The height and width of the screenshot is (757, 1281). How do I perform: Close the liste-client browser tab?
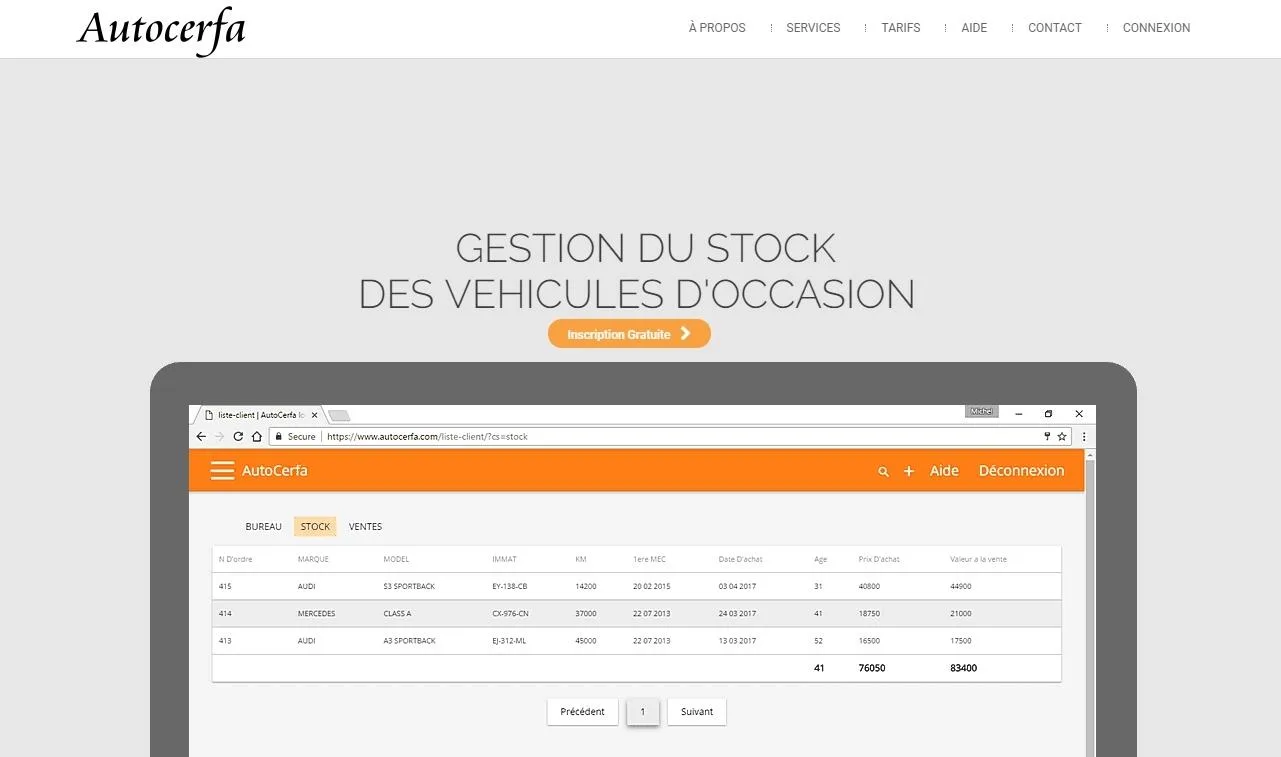(315, 415)
